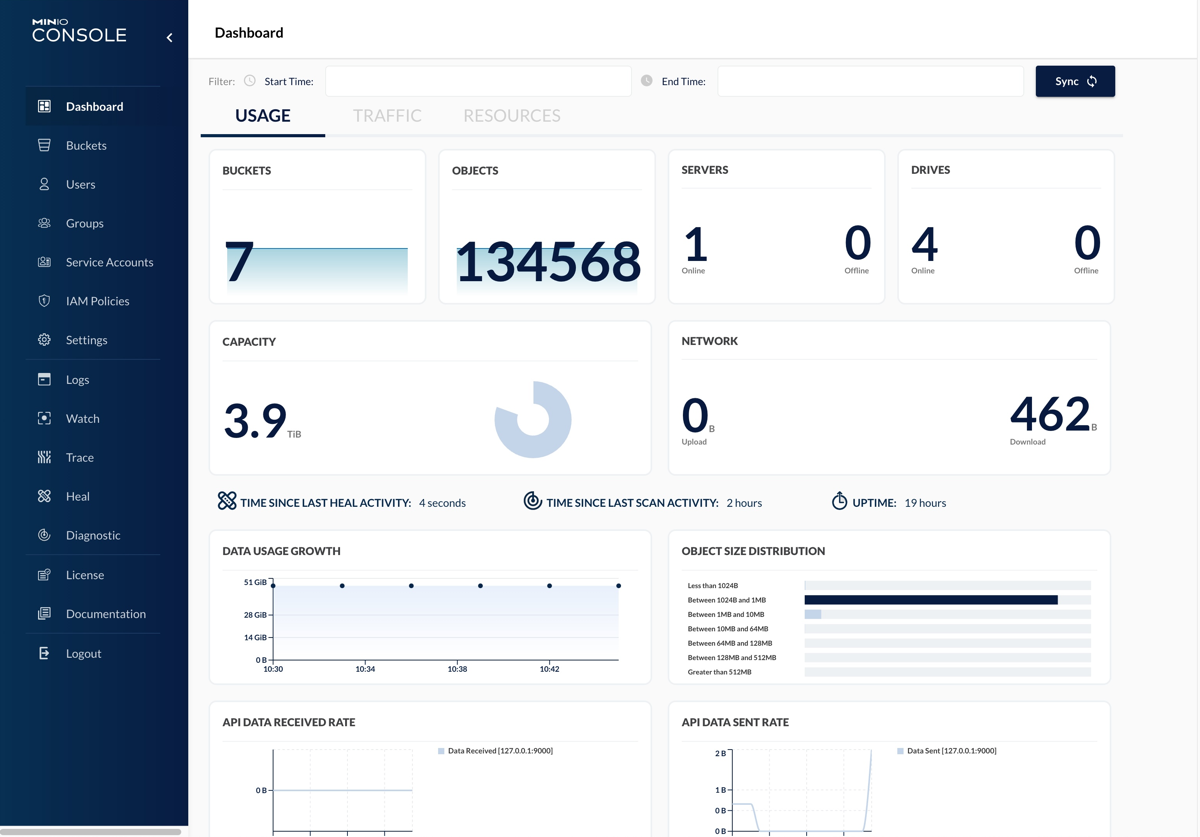Click the Settings gear icon

[44, 340]
